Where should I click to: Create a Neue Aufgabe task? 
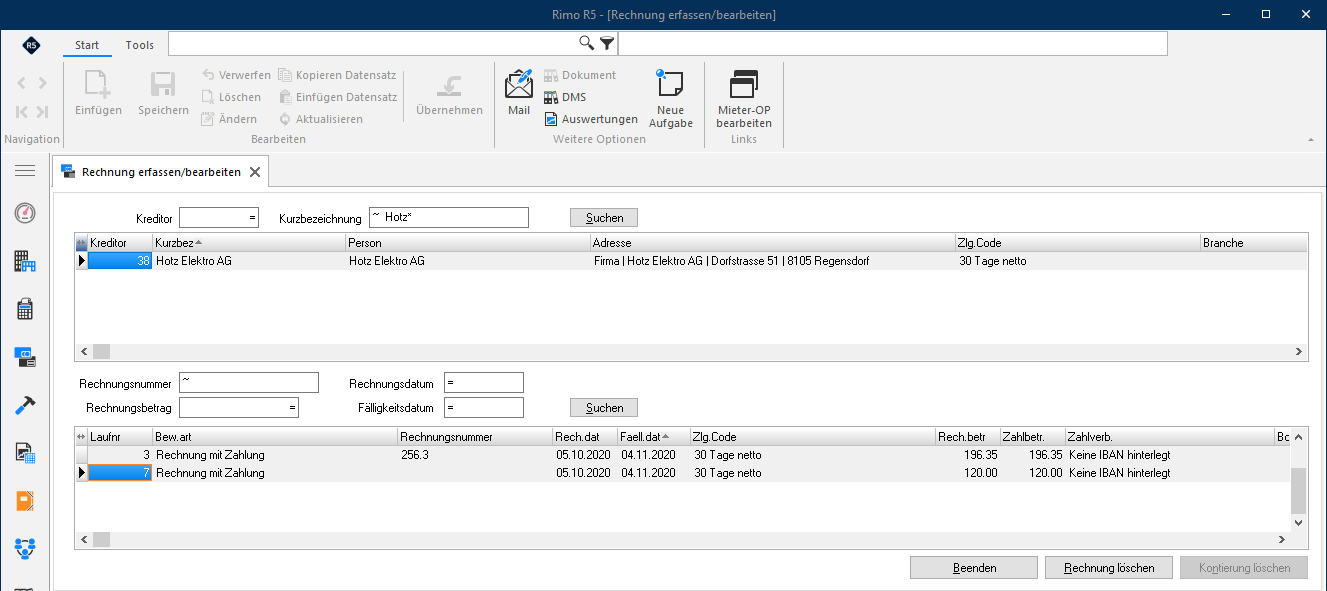coord(671,98)
